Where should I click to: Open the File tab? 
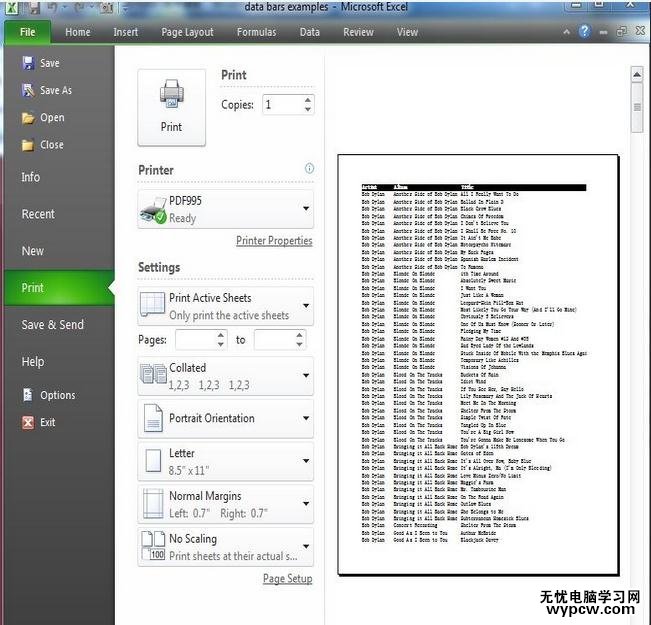pos(27,32)
